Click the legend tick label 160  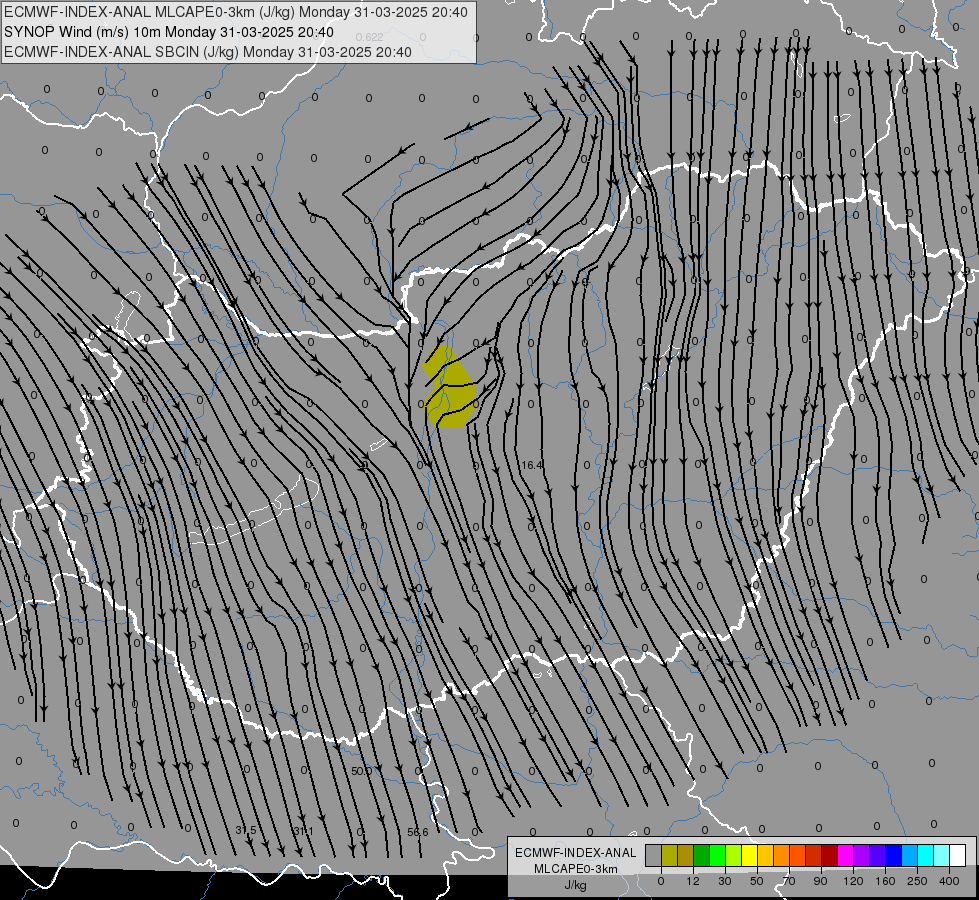885,881
